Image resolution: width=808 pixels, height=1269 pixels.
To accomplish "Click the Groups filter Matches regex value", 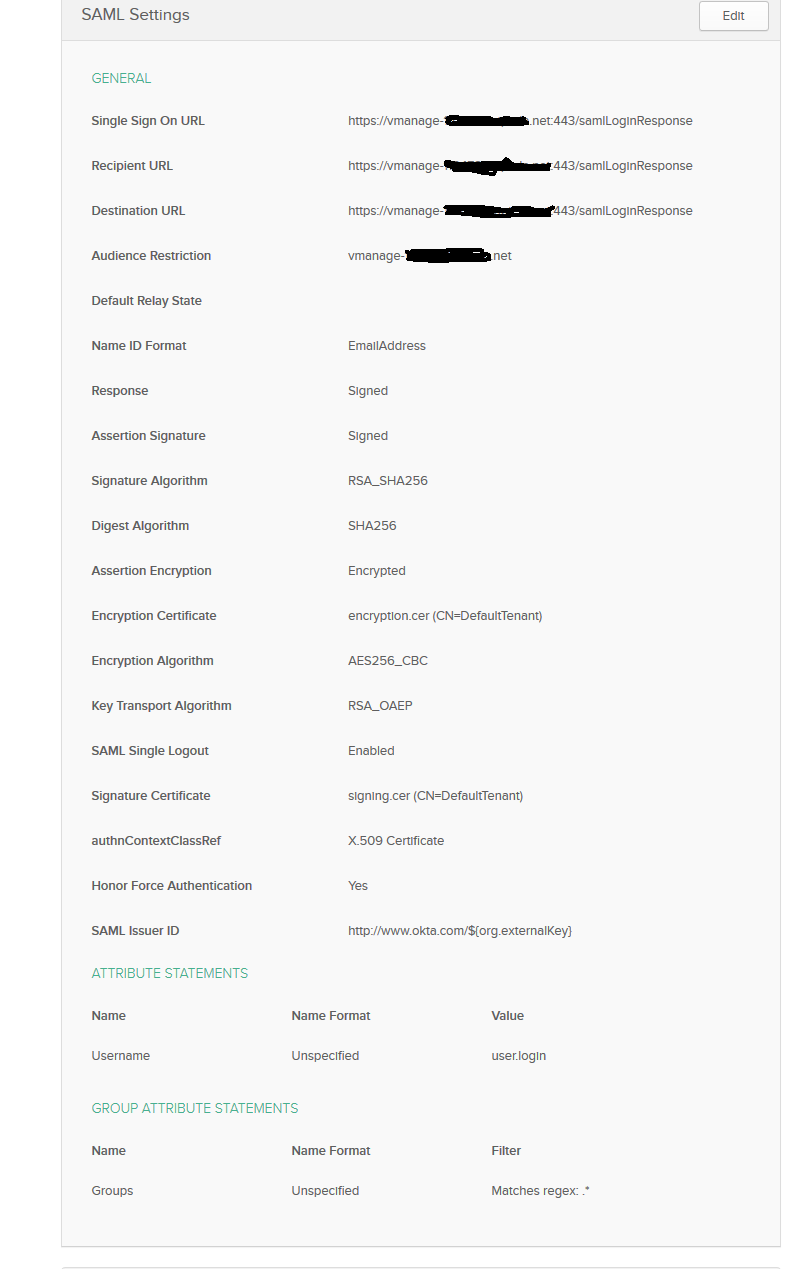I will tap(540, 1190).
